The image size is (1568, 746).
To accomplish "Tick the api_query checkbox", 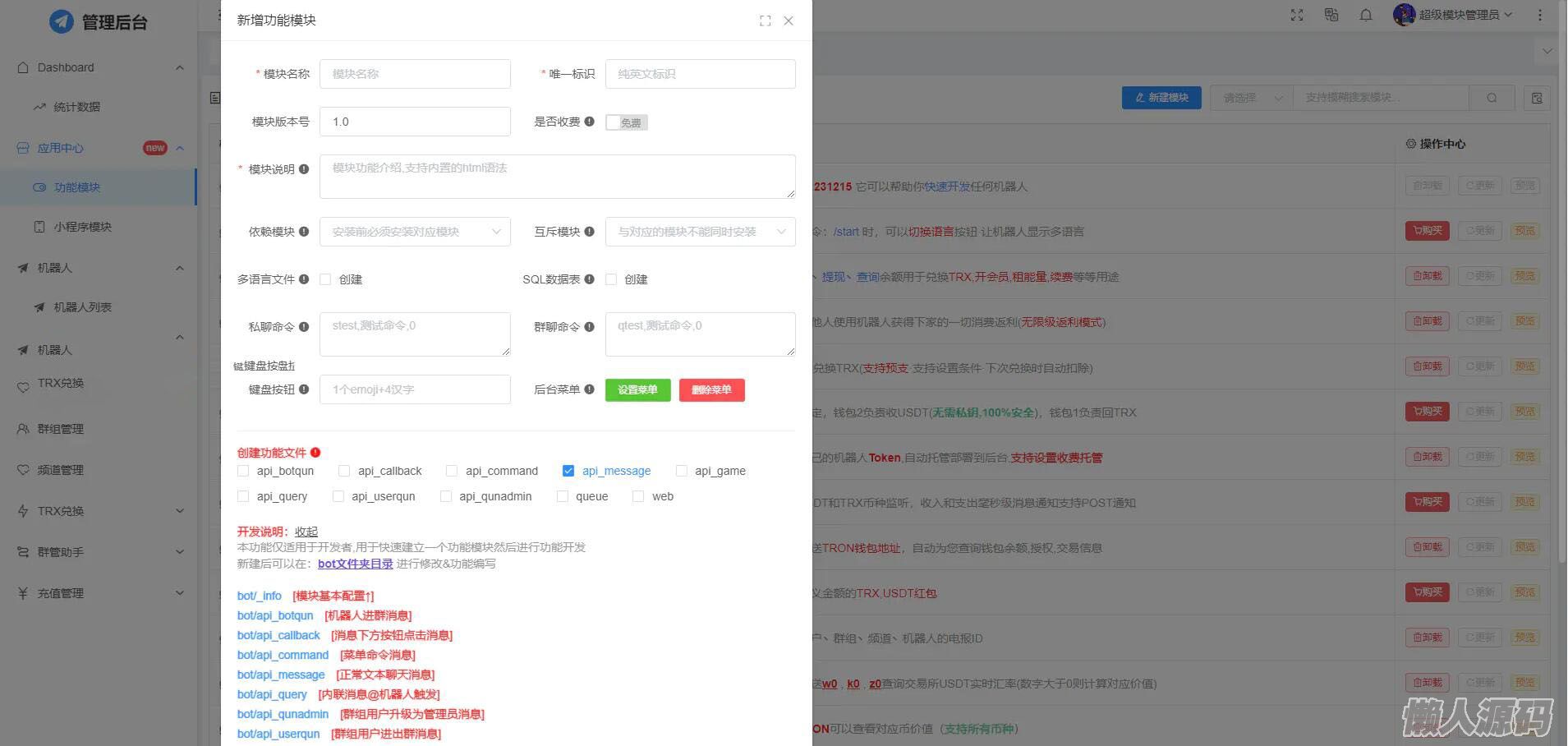I will (x=243, y=496).
